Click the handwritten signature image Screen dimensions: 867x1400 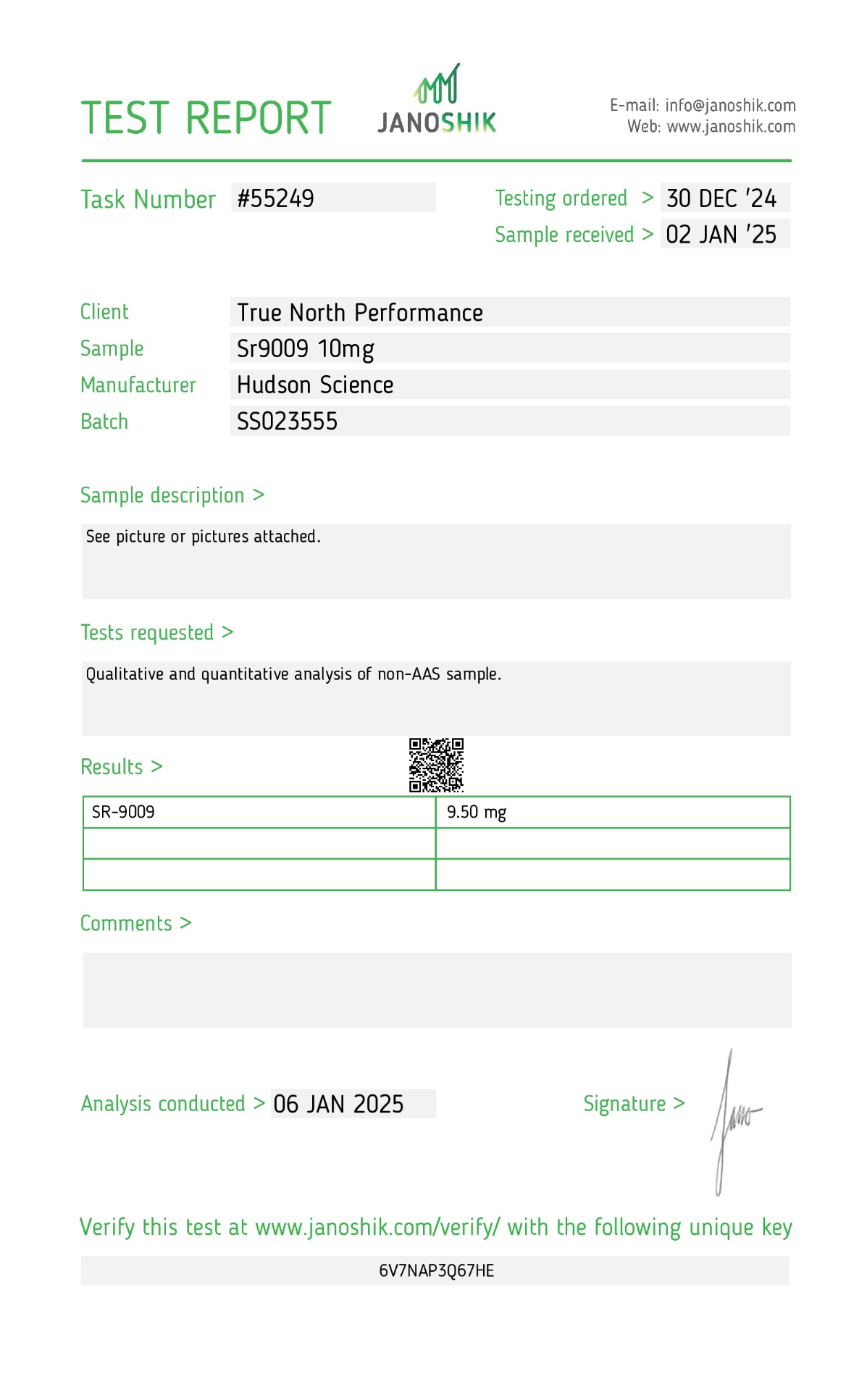click(x=735, y=1121)
